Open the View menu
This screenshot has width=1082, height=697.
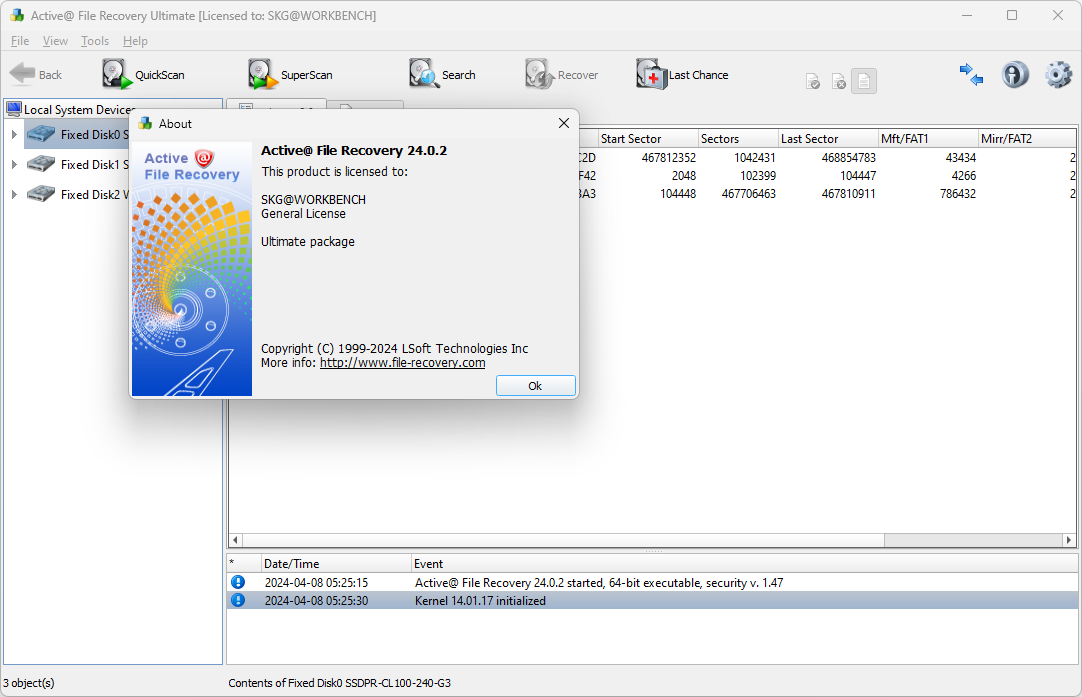coord(55,41)
